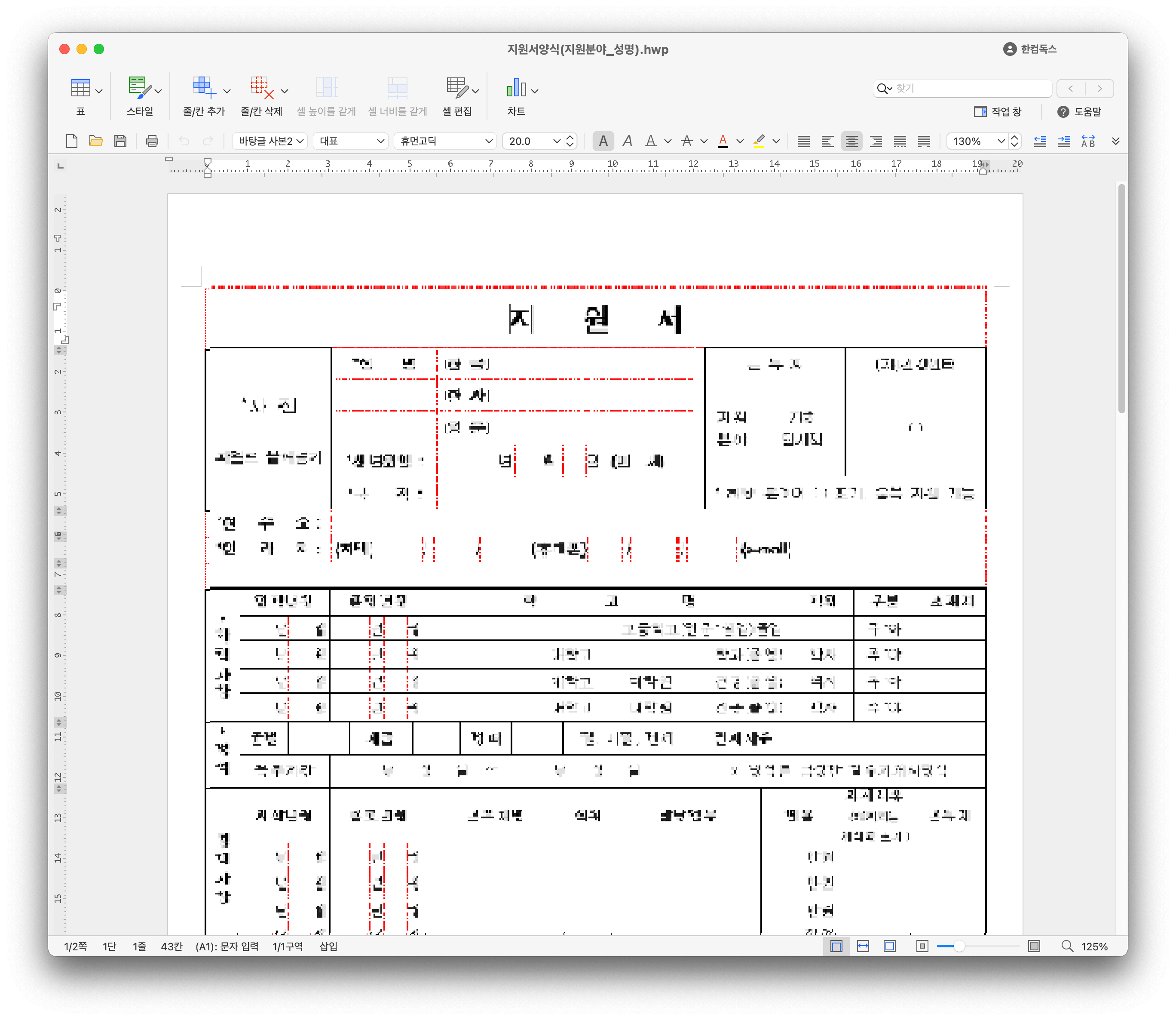This screenshot has width=1176, height=1020.
Task: Expand the font color dropdown arrow
Action: point(740,141)
